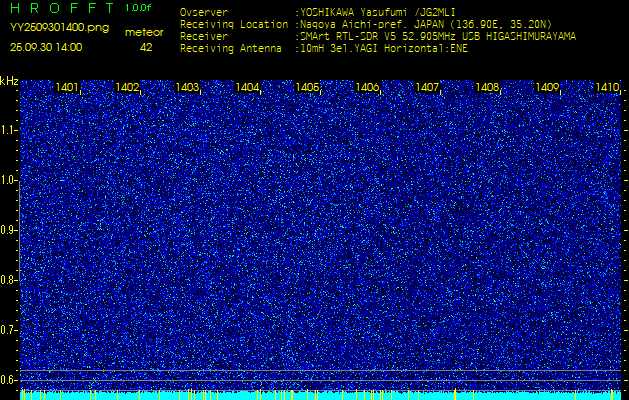Click the 1401 time marker

(67, 87)
